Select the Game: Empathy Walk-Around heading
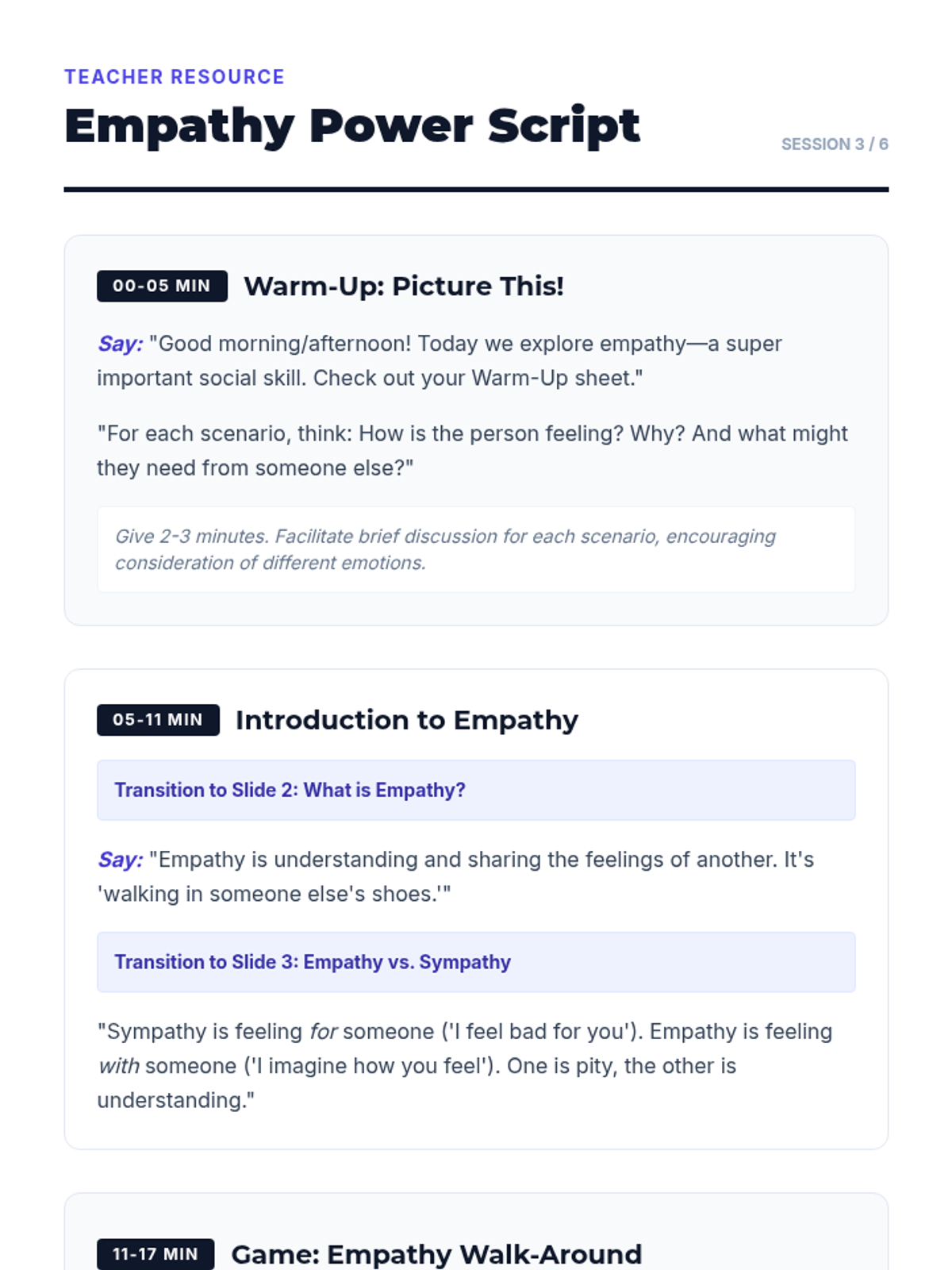952x1270 pixels. click(x=436, y=1254)
